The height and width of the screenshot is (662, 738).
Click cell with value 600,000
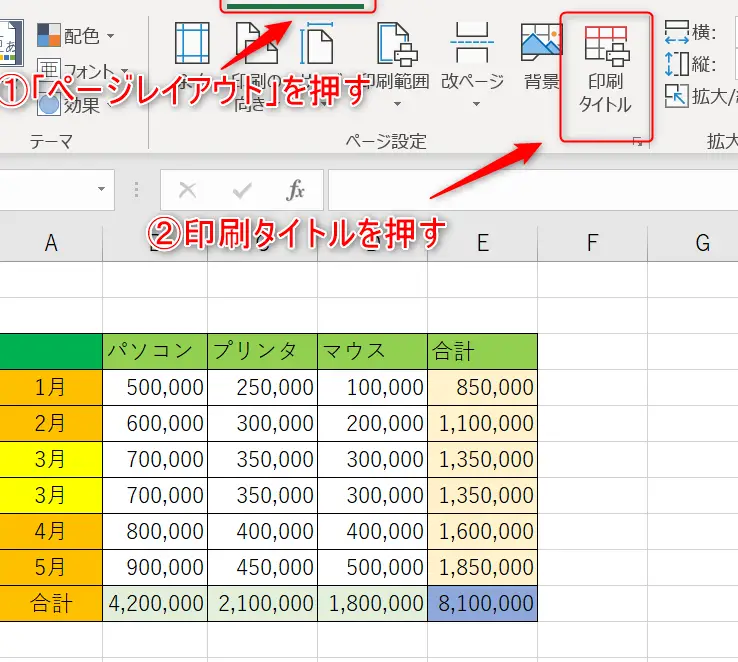(155, 423)
